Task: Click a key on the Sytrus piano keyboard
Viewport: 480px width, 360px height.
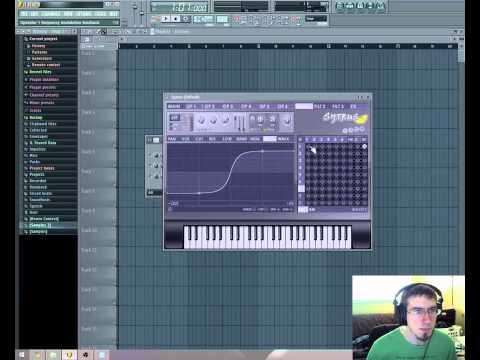Action: point(267,237)
